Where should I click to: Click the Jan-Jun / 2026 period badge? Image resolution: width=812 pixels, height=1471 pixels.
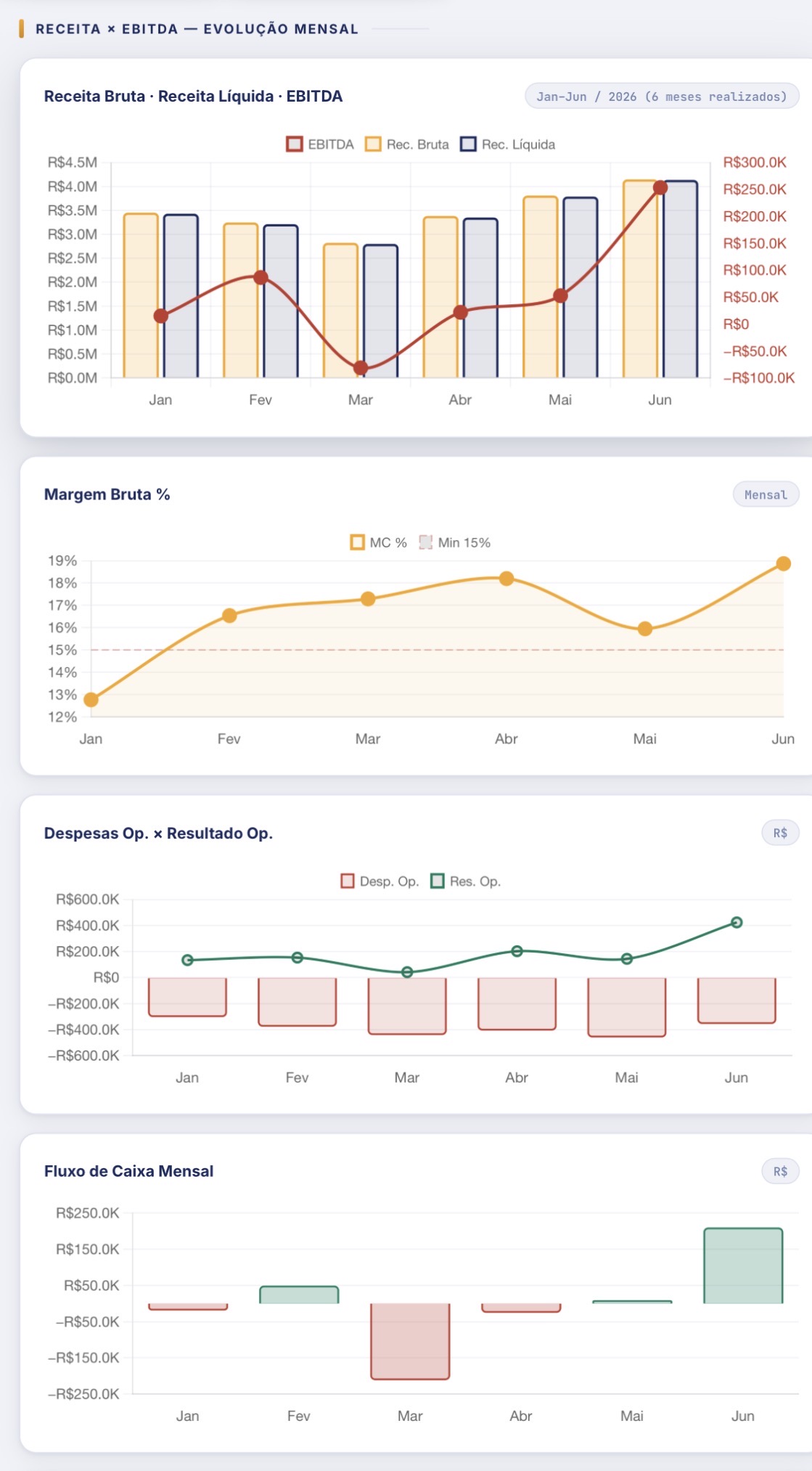pyautogui.click(x=662, y=97)
